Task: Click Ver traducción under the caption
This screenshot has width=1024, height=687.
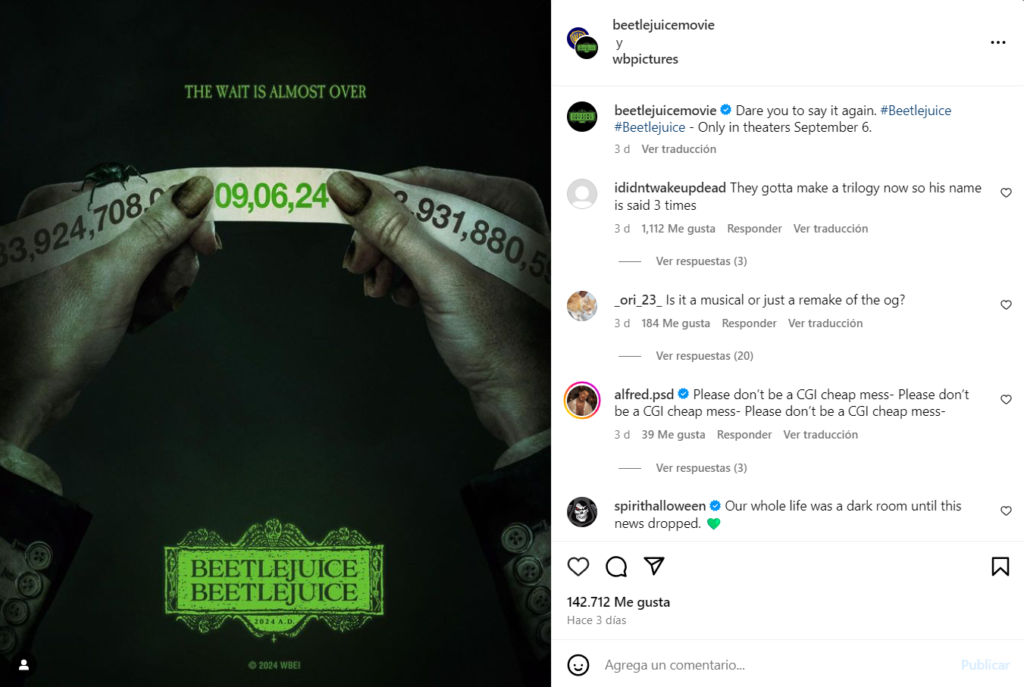Action: [679, 149]
